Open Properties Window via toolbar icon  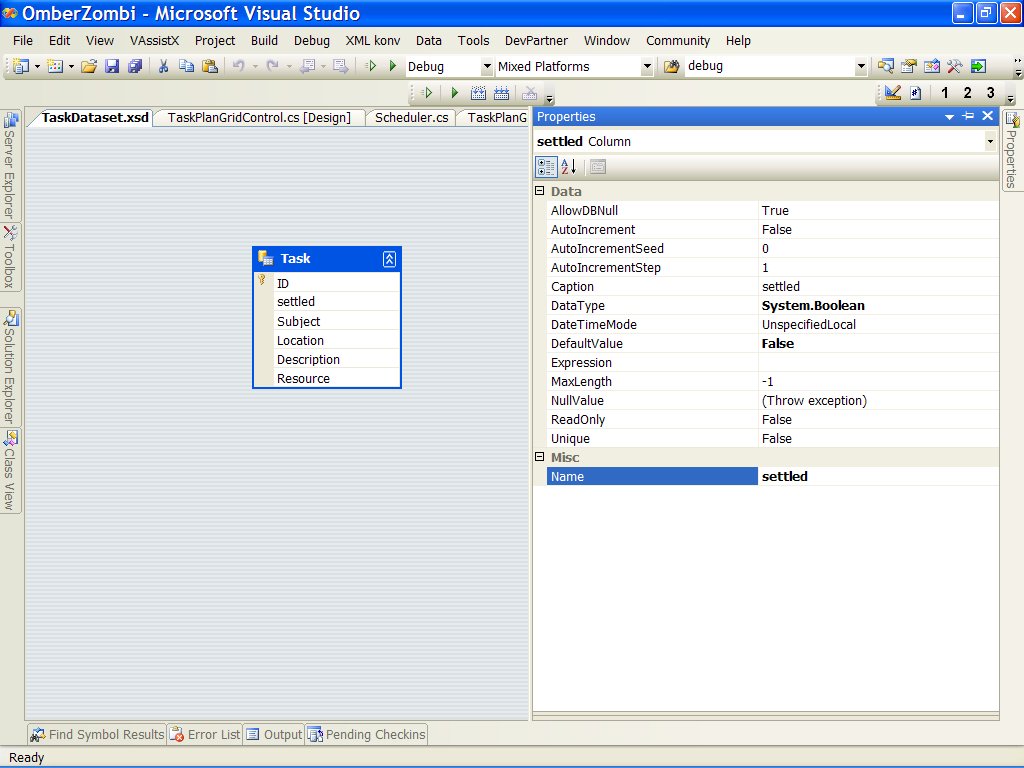(x=908, y=66)
